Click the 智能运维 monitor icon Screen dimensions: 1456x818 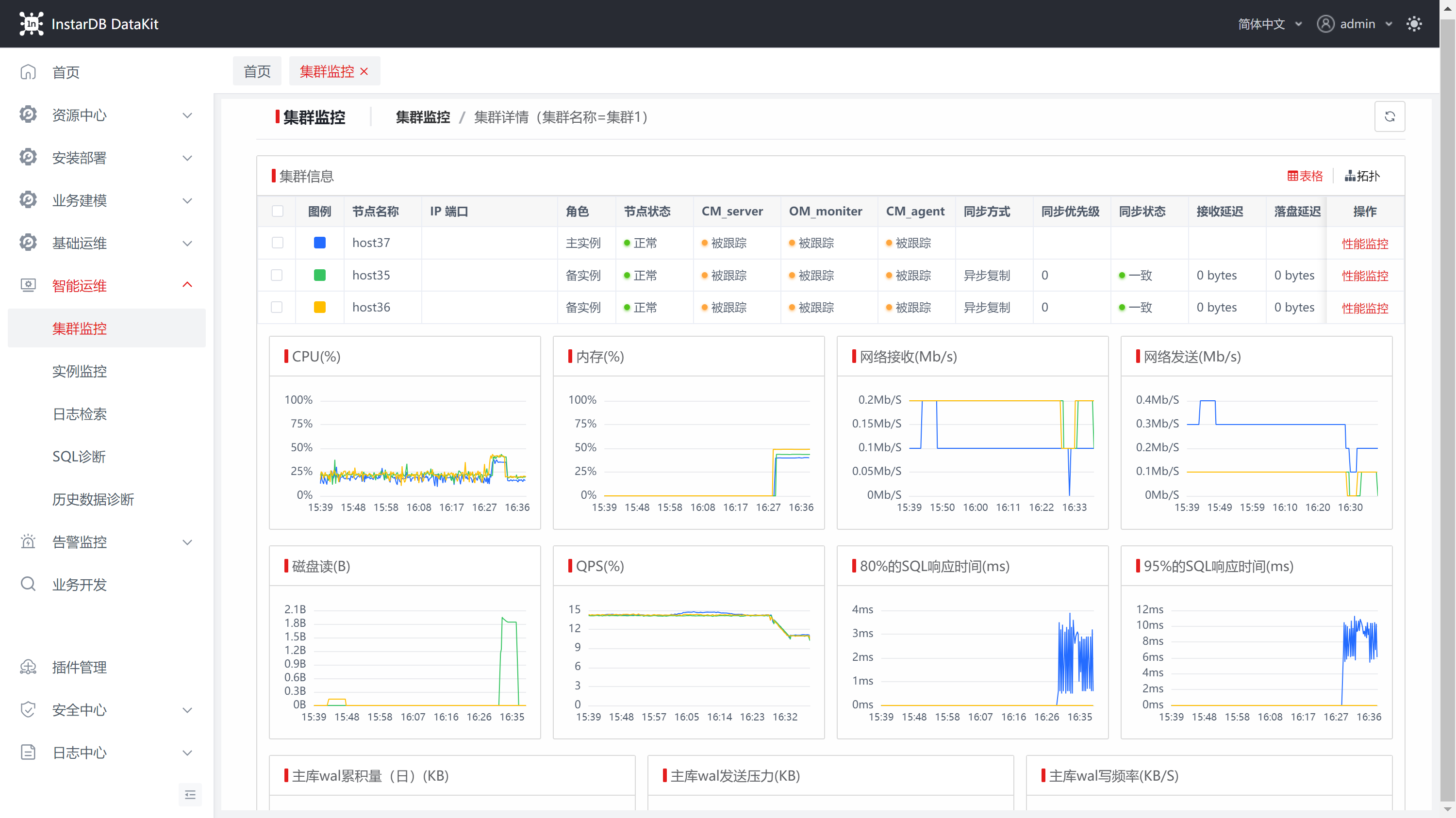[28, 285]
